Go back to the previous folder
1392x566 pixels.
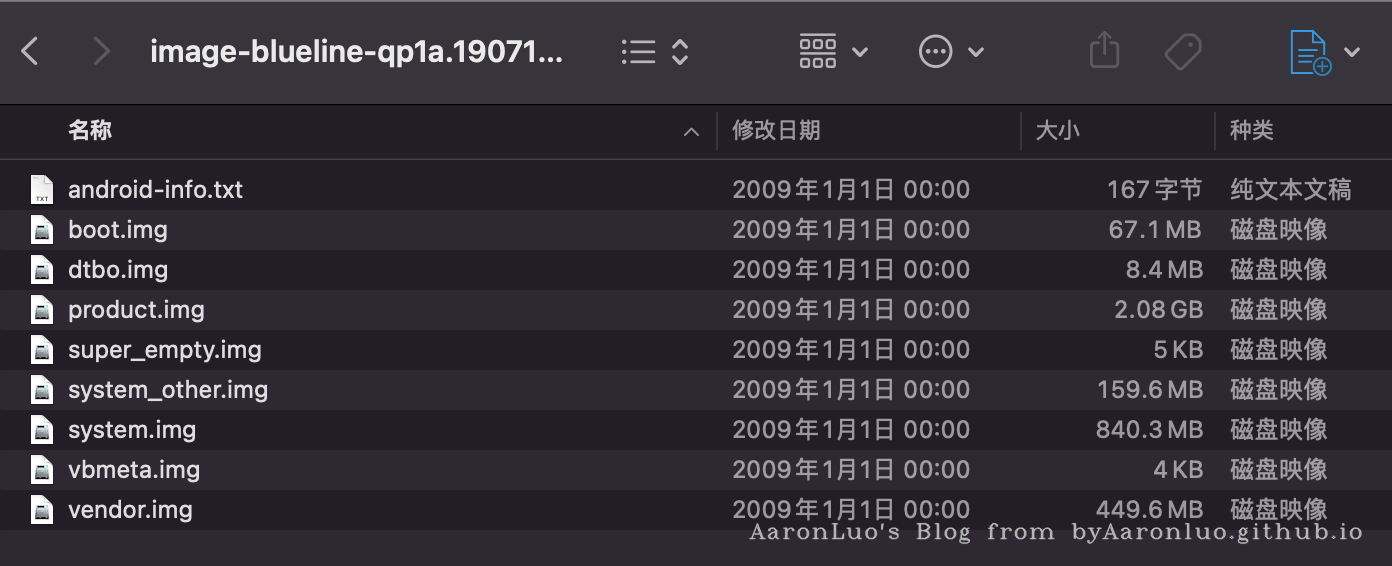point(30,52)
